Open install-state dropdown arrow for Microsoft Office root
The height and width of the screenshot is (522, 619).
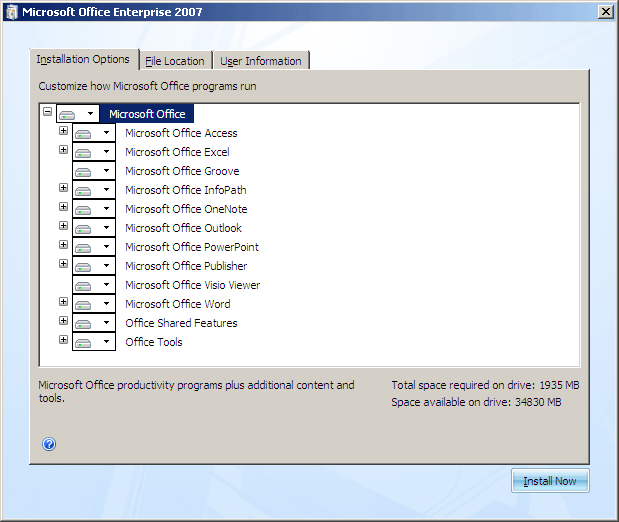(x=90, y=114)
